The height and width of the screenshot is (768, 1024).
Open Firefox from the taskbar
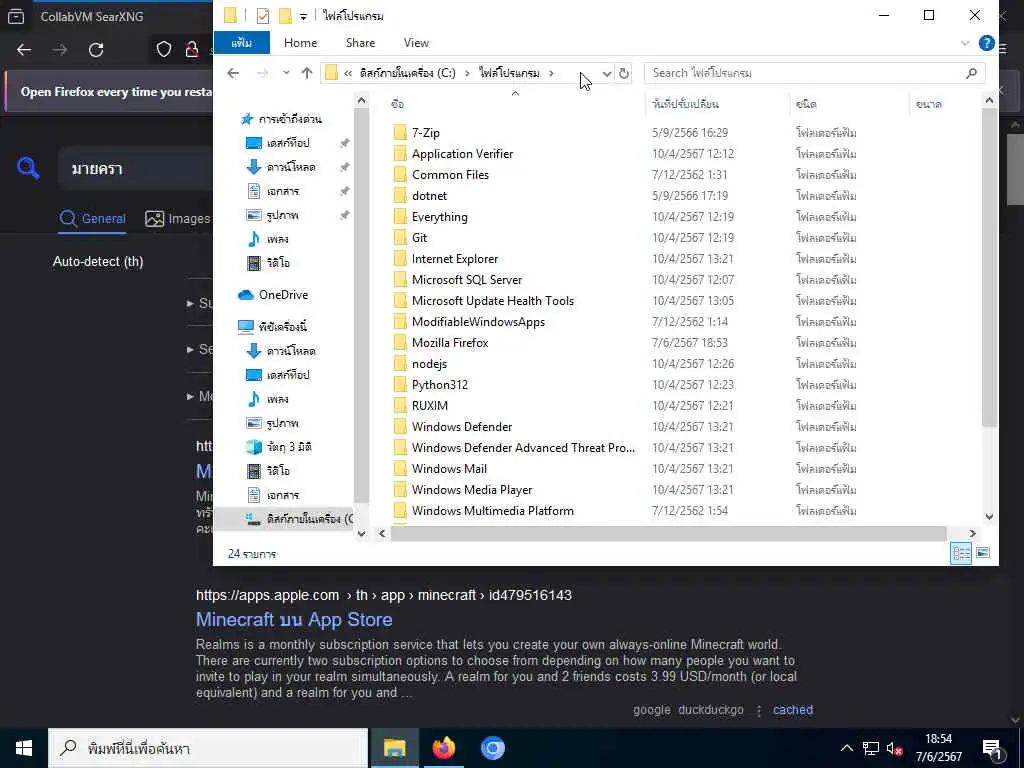click(x=443, y=748)
